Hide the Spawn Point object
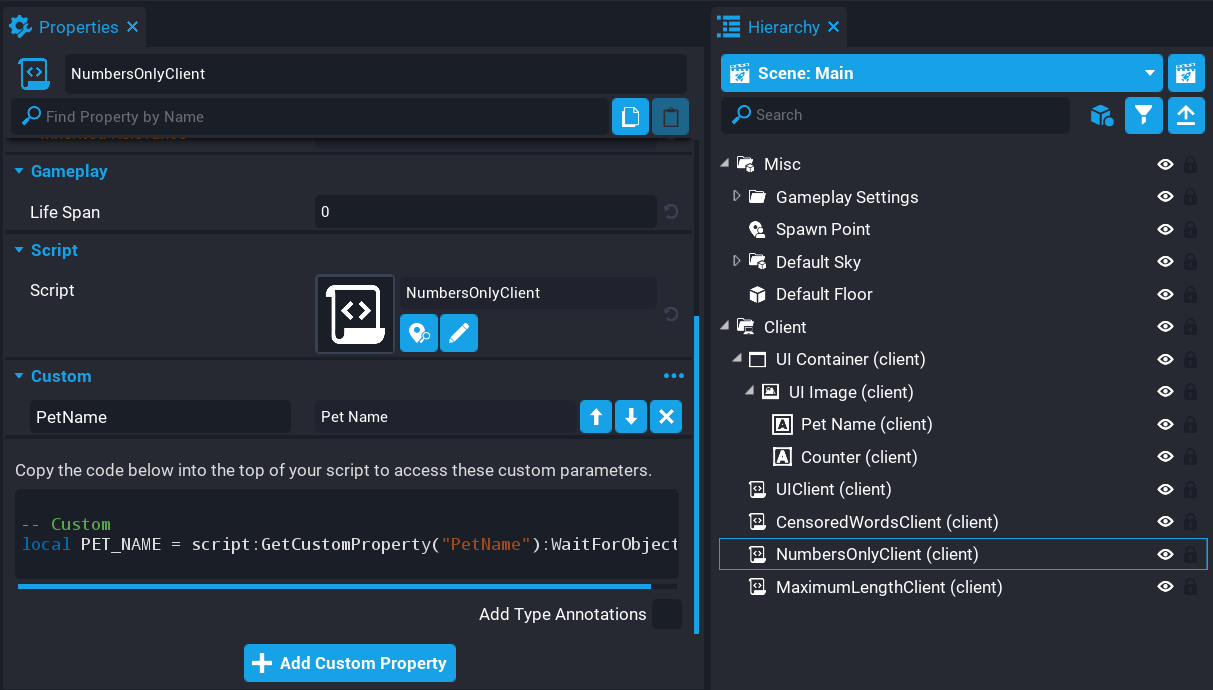This screenshot has height=690, width=1213. (x=1164, y=230)
